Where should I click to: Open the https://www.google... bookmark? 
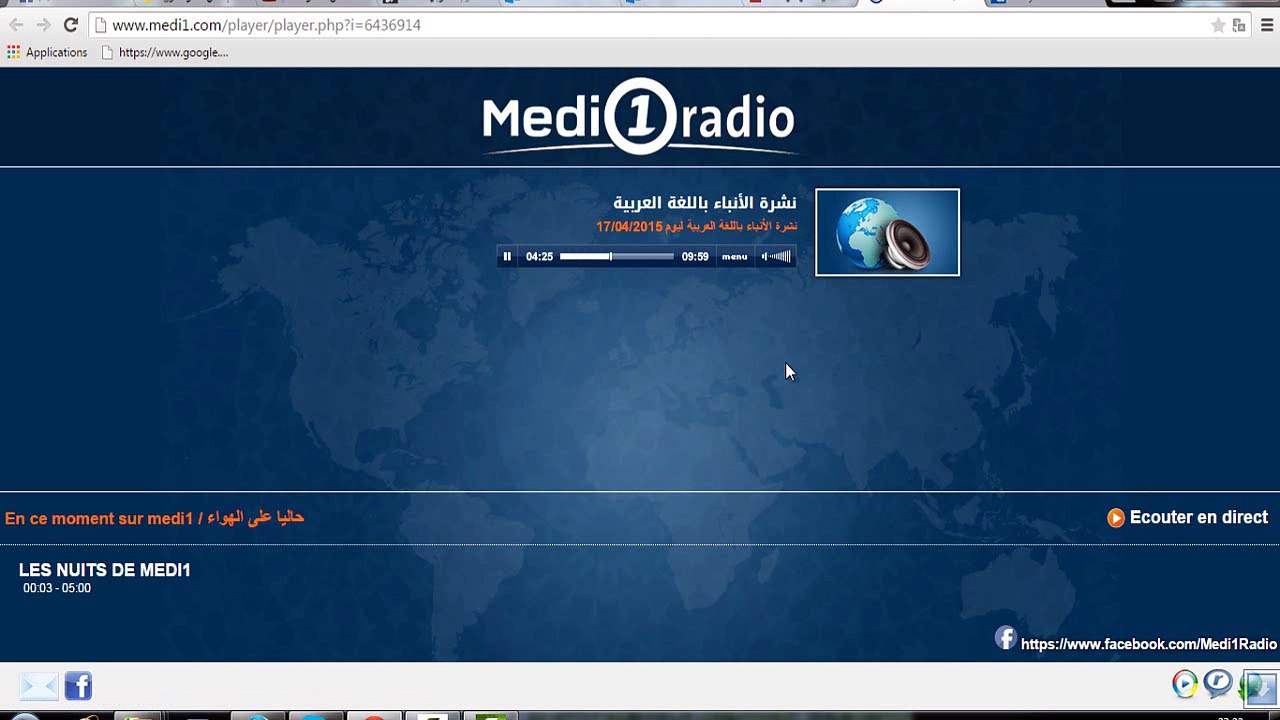[165, 52]
